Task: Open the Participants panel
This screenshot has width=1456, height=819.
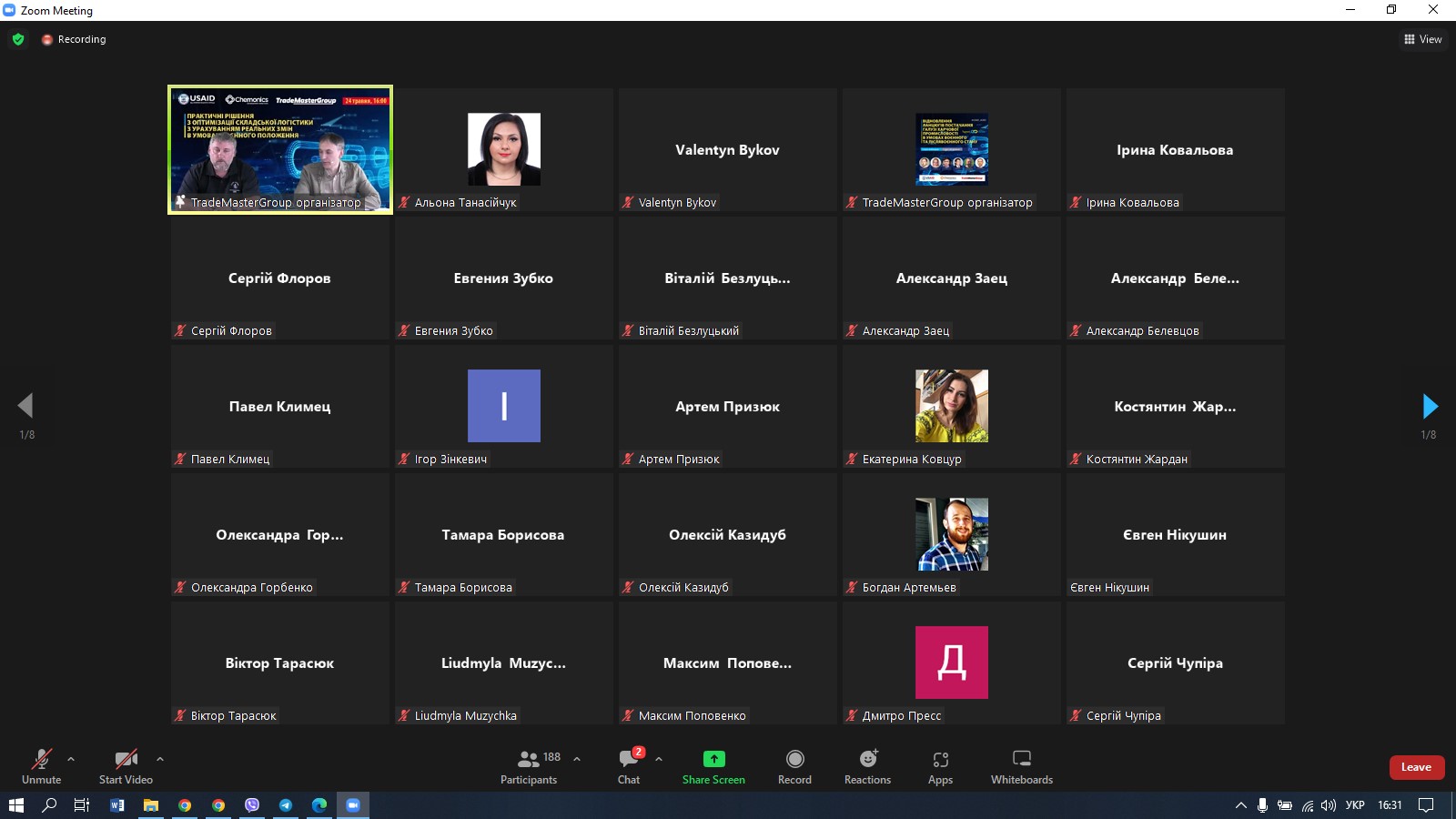Action: pyautogui.click(x=529, y=766)
